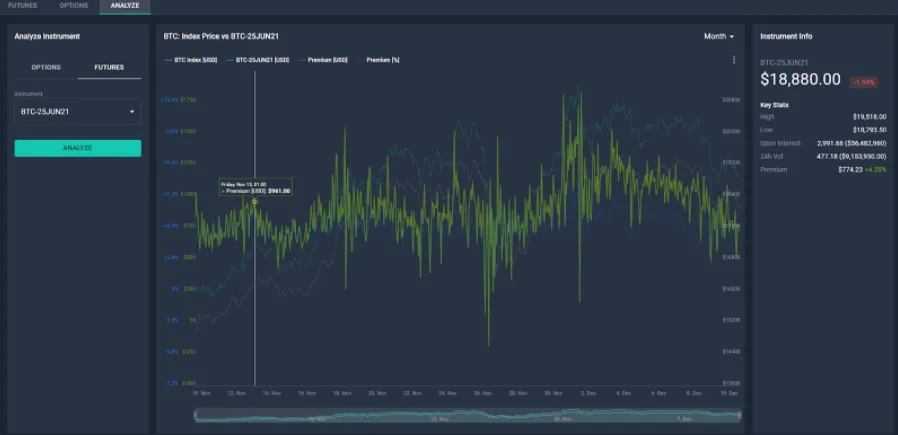Click the navigator's left range handle

(x=196, y=416)
